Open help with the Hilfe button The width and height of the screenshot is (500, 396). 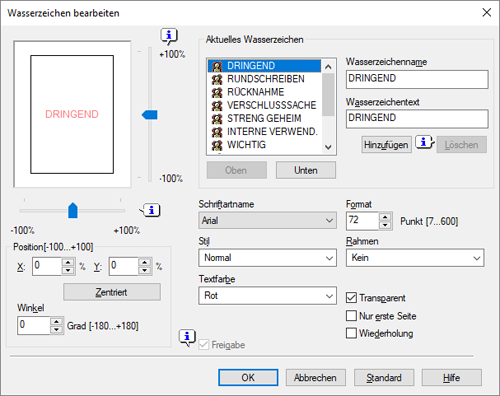452,378
